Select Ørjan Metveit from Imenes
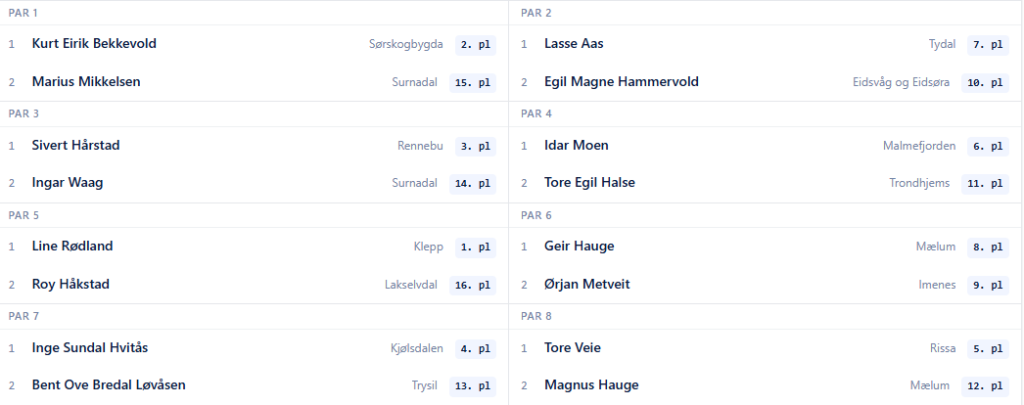The height and width of the screenshot is (405, 1024). (587, 284)
